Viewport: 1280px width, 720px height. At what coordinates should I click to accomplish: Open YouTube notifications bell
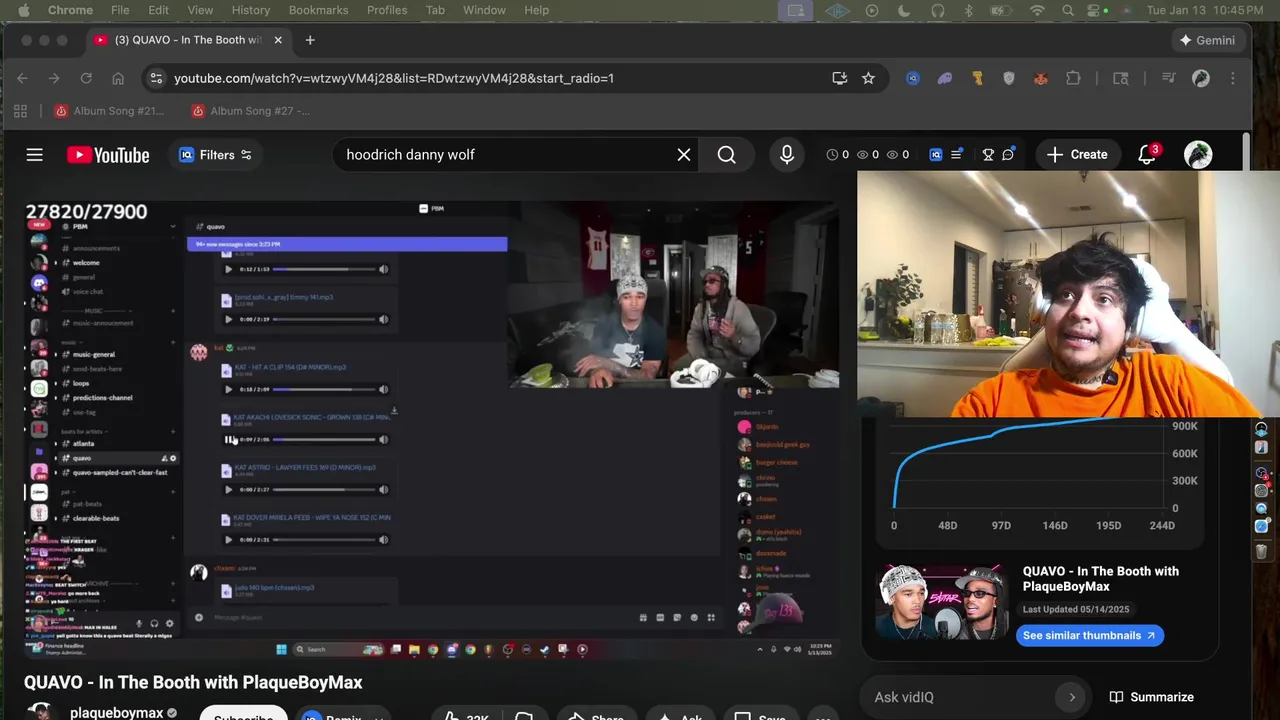point(1147,155)
